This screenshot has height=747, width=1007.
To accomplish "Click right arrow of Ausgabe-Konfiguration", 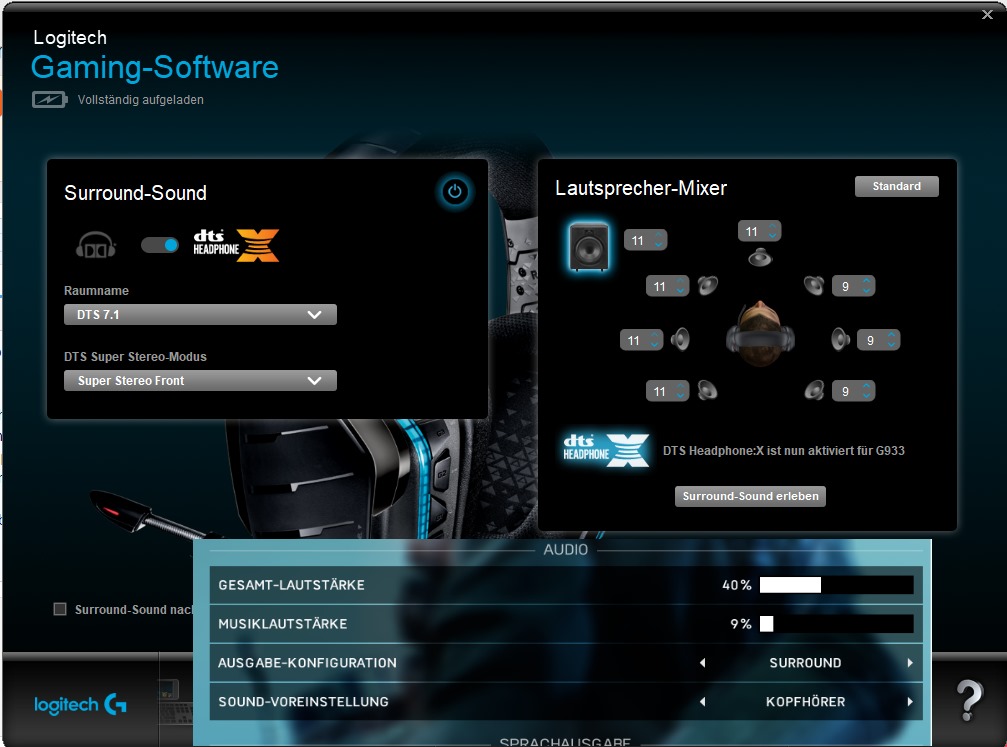I will click(910, 663).
